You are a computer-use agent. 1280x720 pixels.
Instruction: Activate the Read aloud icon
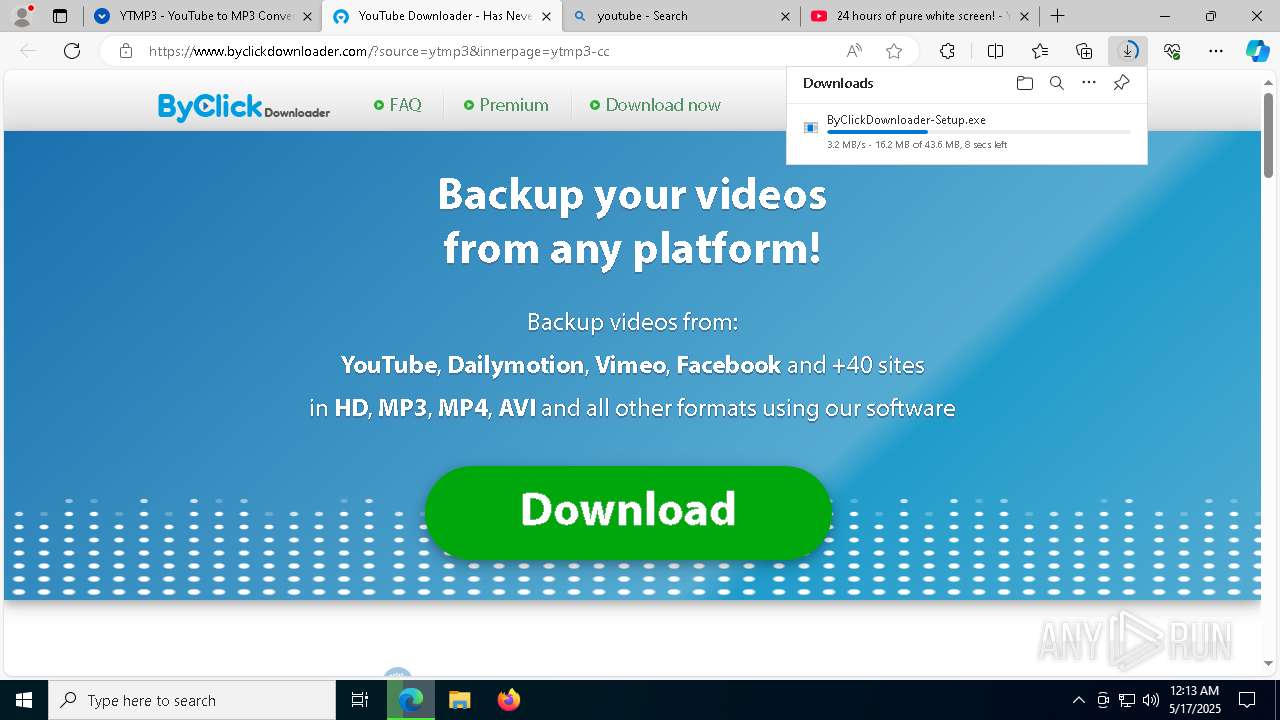pos(854,51)
